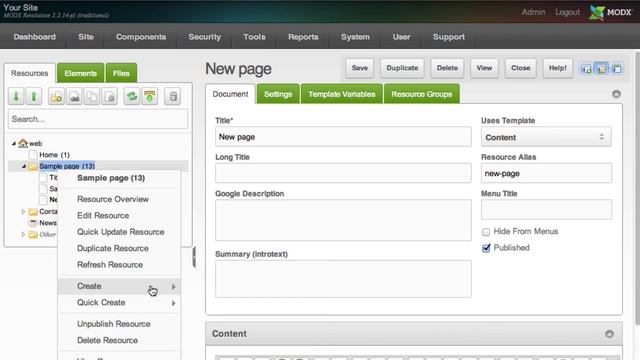Click the New Symlink icon in tree toolbar
This screenshot has height=360, width=640.
pos(92,97)
